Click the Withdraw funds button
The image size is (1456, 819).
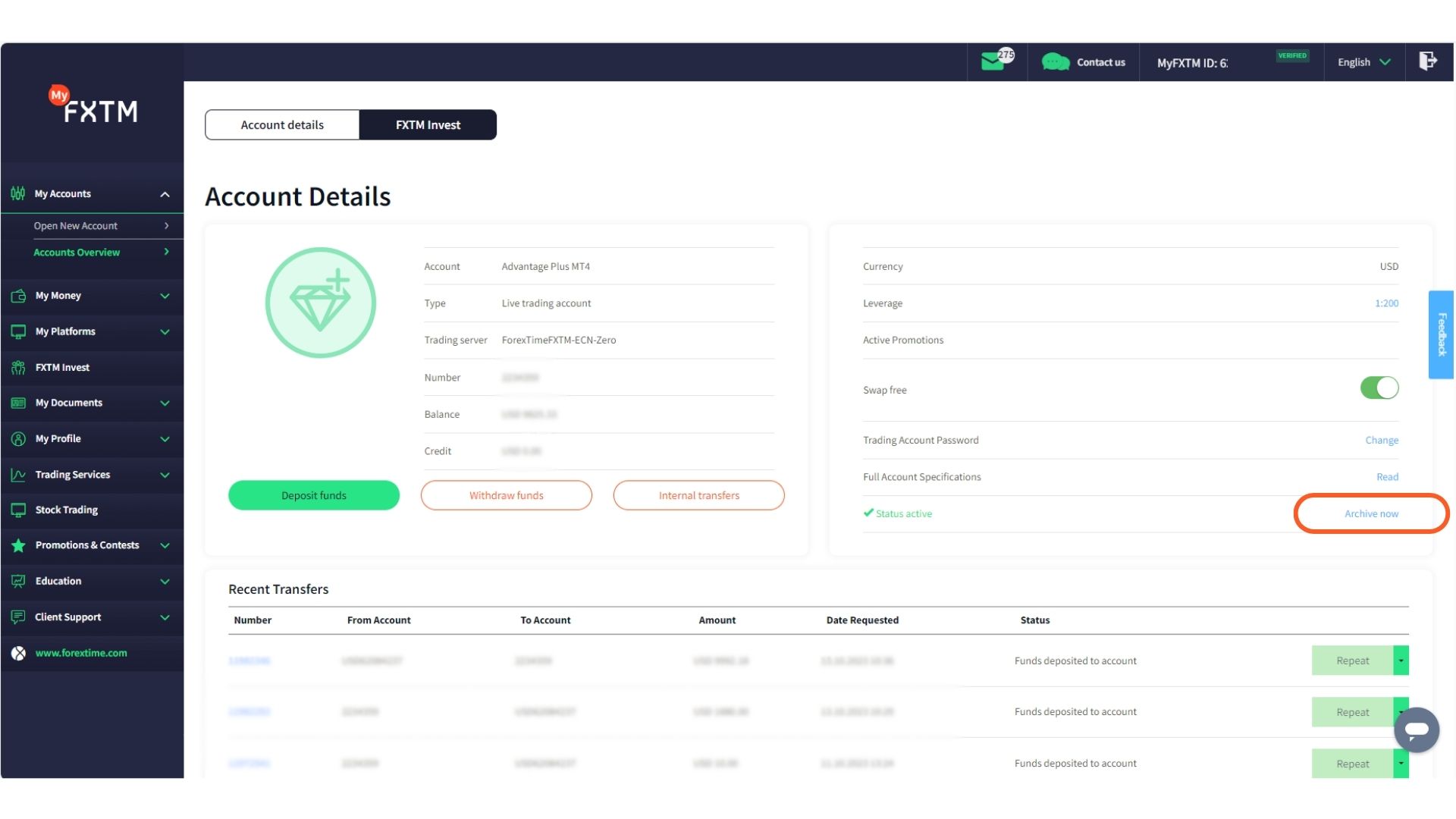(507, 495)
